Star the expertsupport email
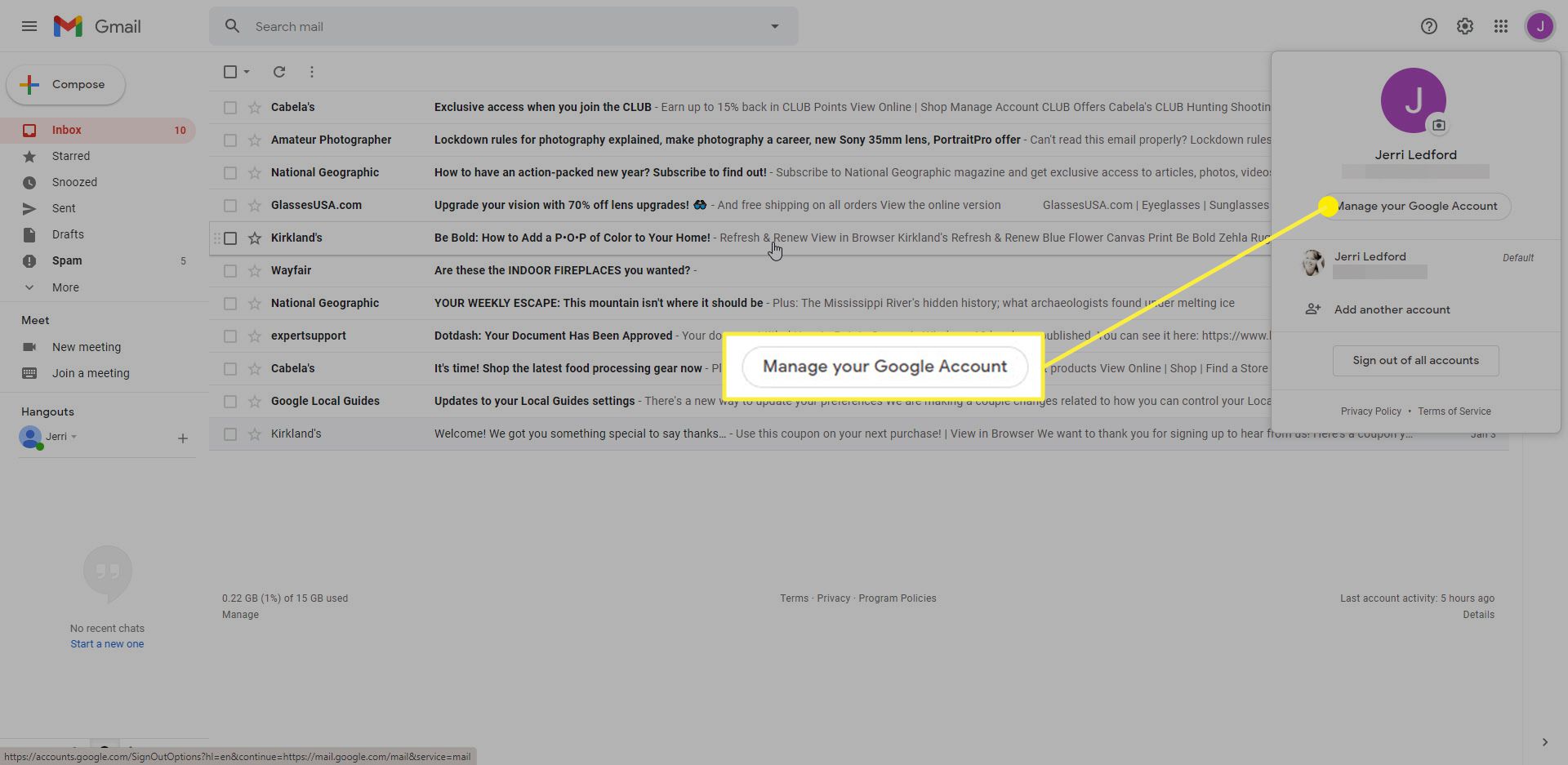 tap(255, 336)
